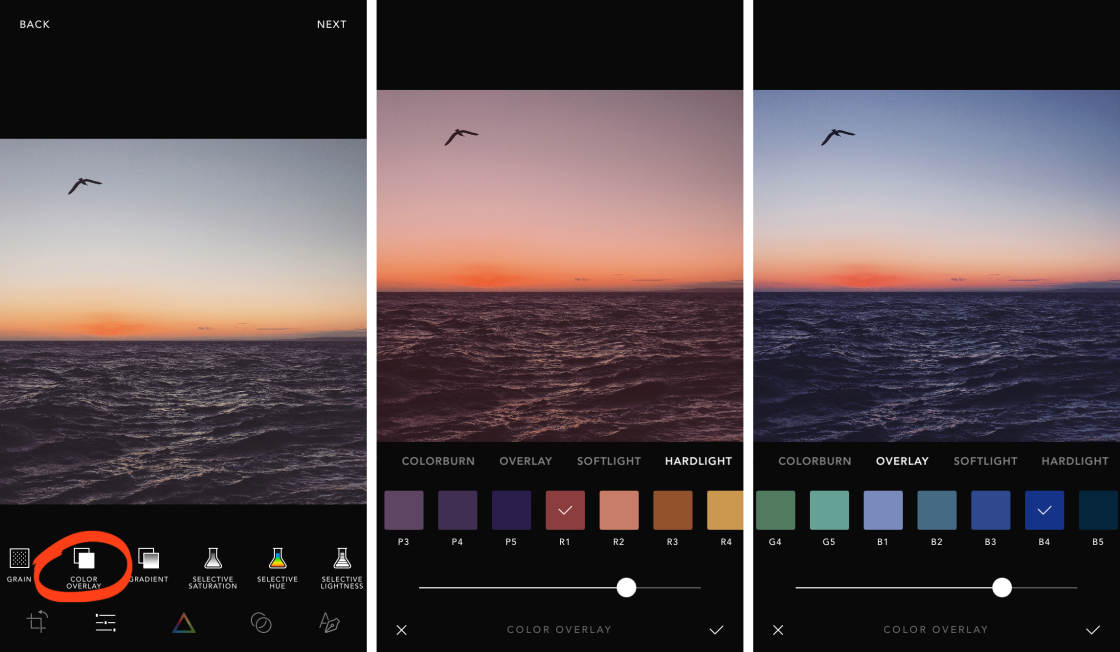Pick the B2 slate blue swatch
This screenshot has height=652, width=1120.
click(936, 510)
